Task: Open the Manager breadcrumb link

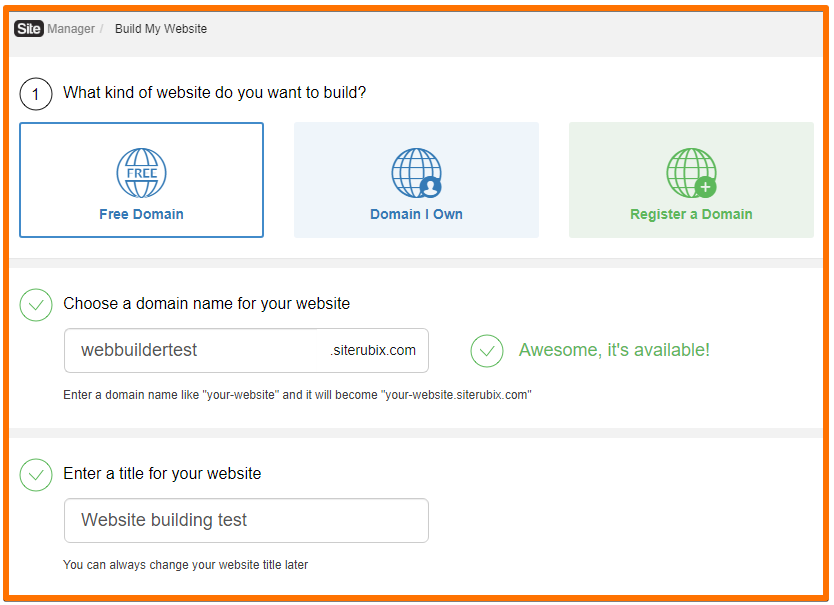Action: [x=71, y=29]
